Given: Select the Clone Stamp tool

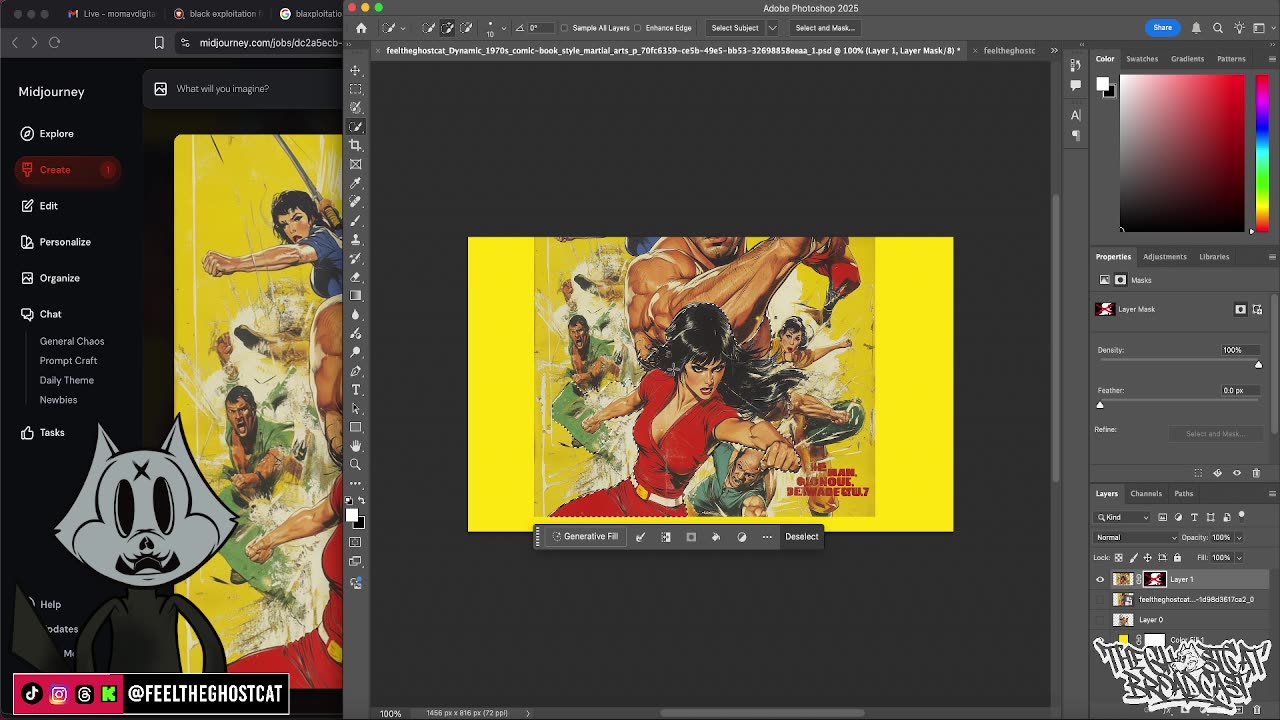Looking at the screenshot, I should (355, 240).
